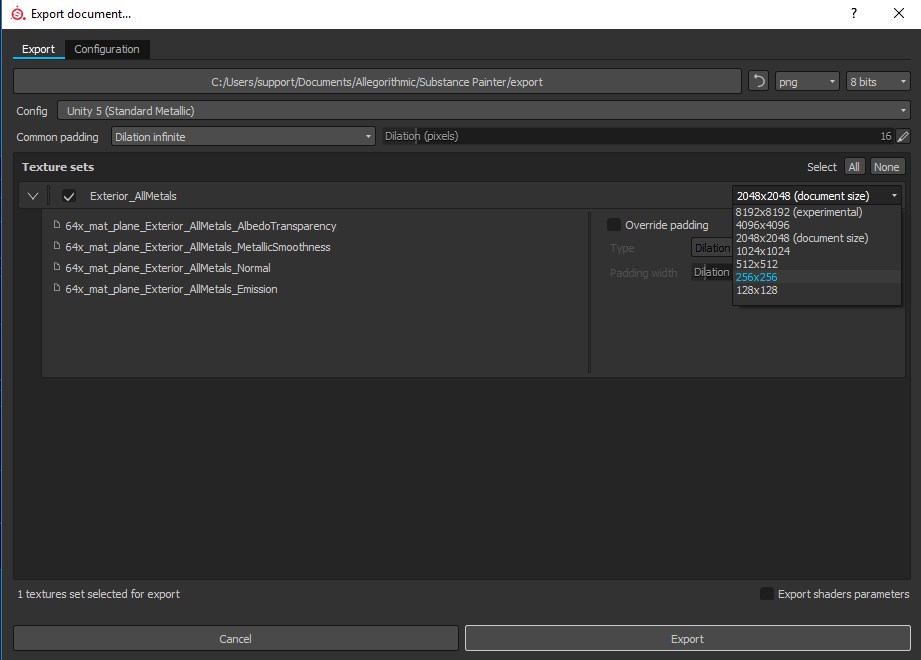Enable the Override padding checkbox
The width and height of the screenshot is (921, 660).
tap(613, 224)
